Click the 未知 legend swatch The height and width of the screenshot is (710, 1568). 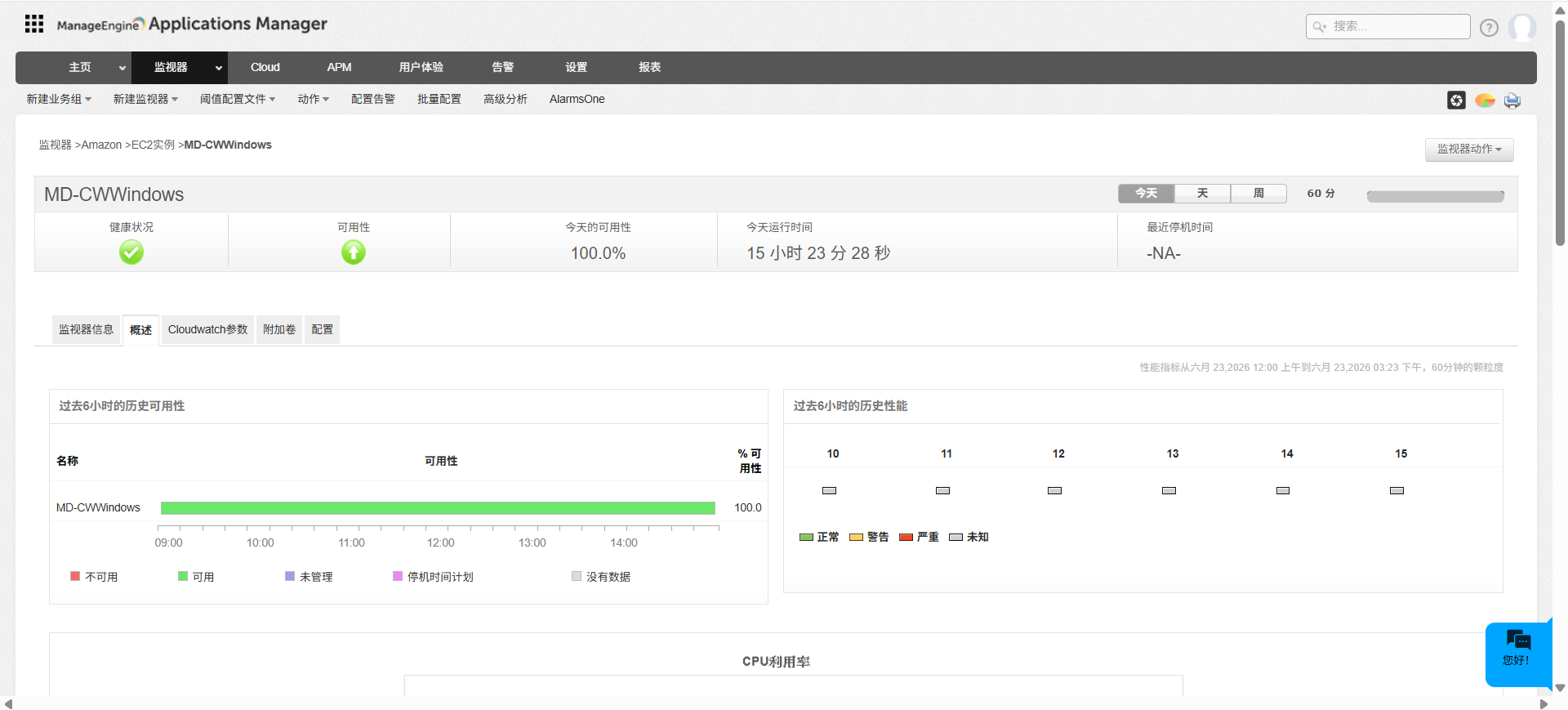pos(956,537)
